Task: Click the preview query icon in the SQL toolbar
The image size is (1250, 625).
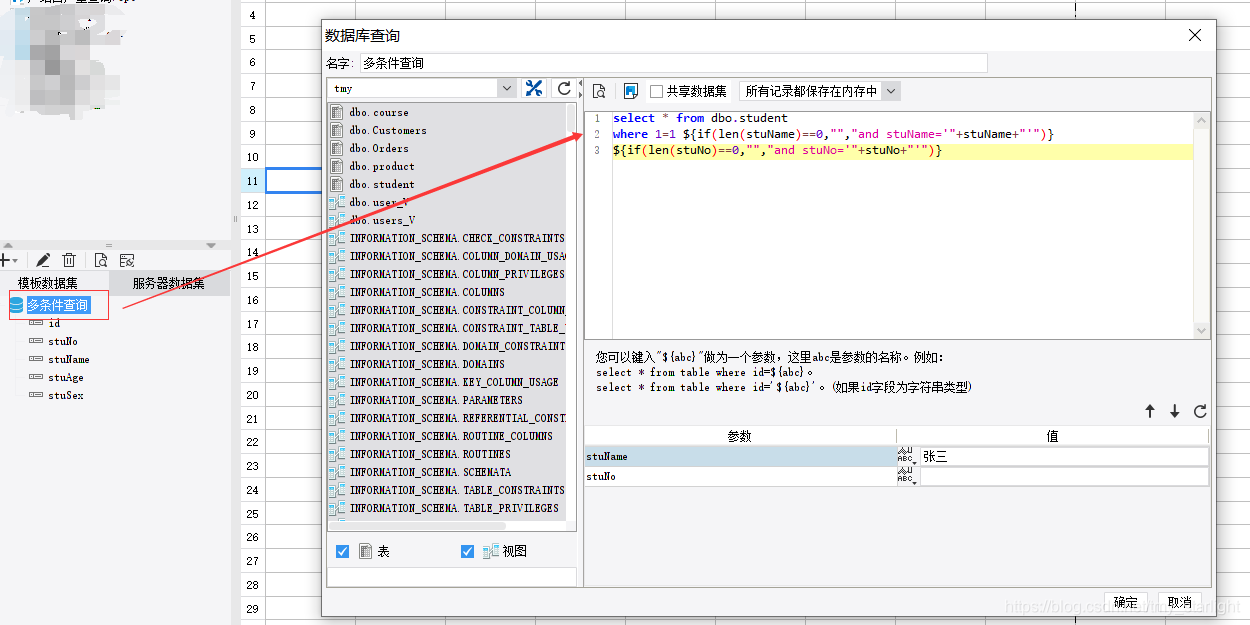Action: click(599, 91)
